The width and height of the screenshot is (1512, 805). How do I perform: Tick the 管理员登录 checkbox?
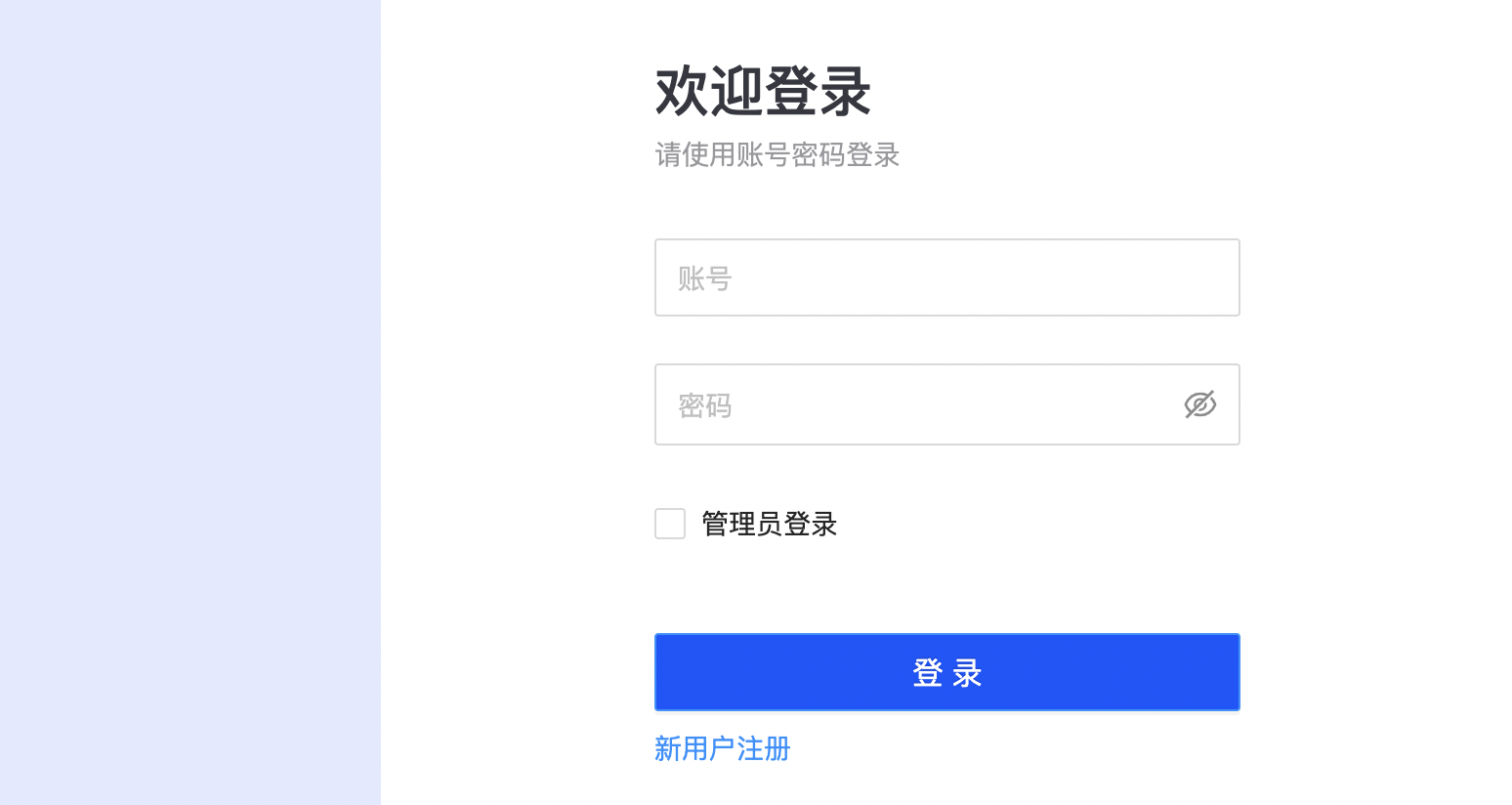[x=670, y=524]
